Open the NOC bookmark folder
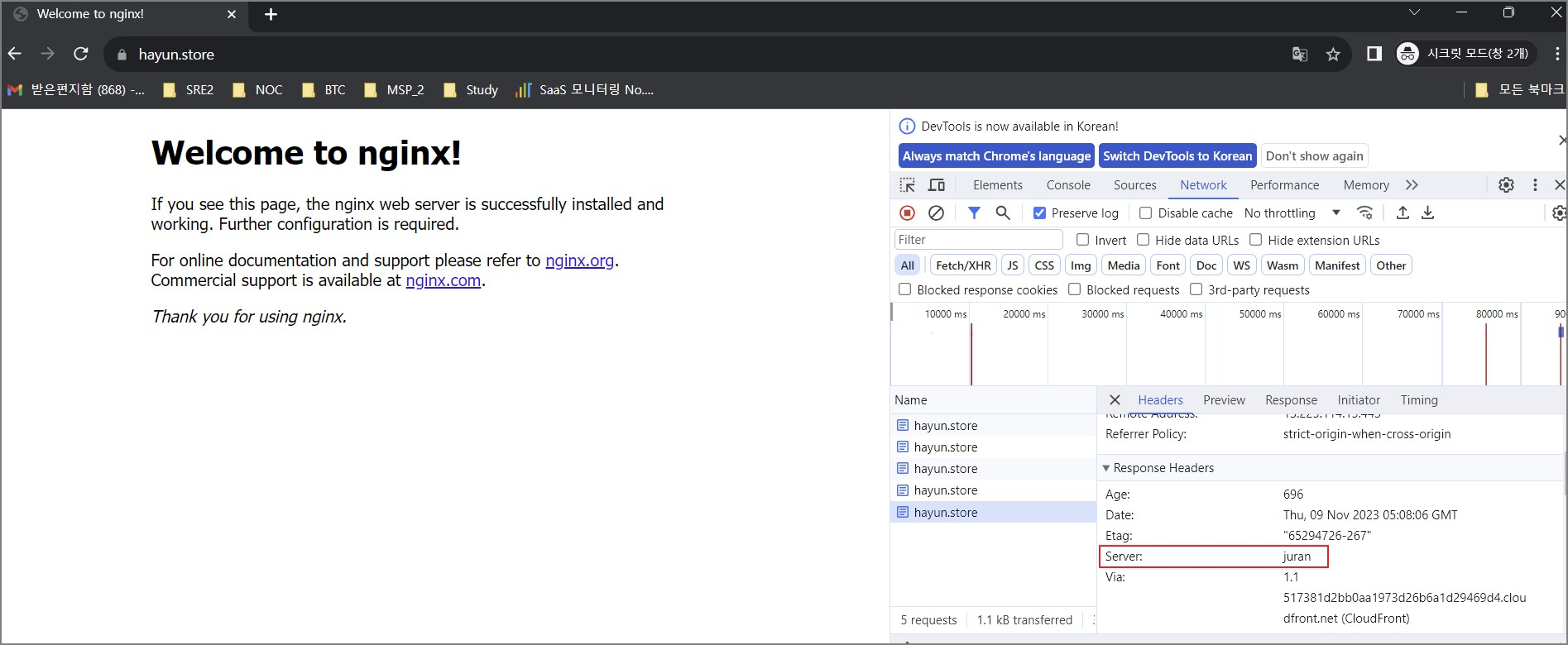The width and height of the screenshot is (1568, 645). 257,89
